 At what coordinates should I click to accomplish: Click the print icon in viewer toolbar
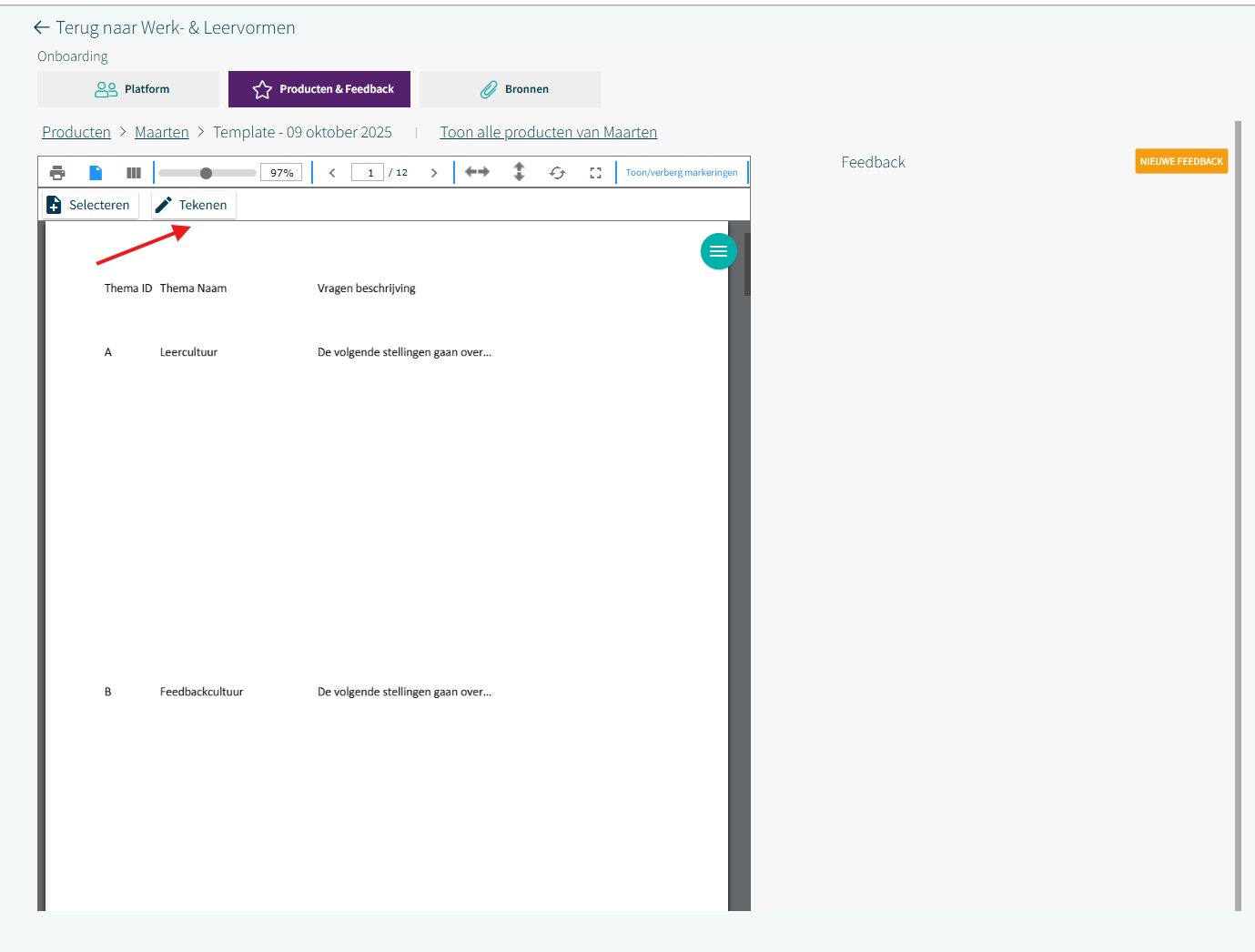(57, 173)
